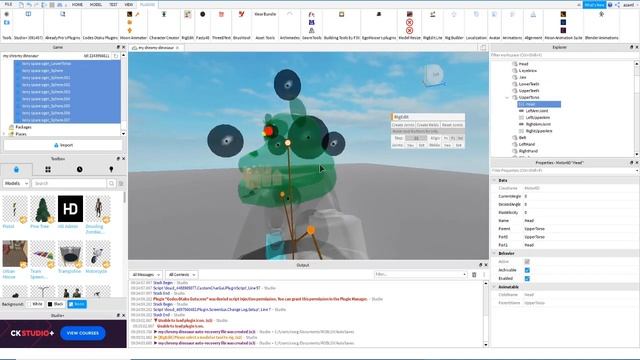Switch to the TEST ribbon tab

[x=113, y=4]
